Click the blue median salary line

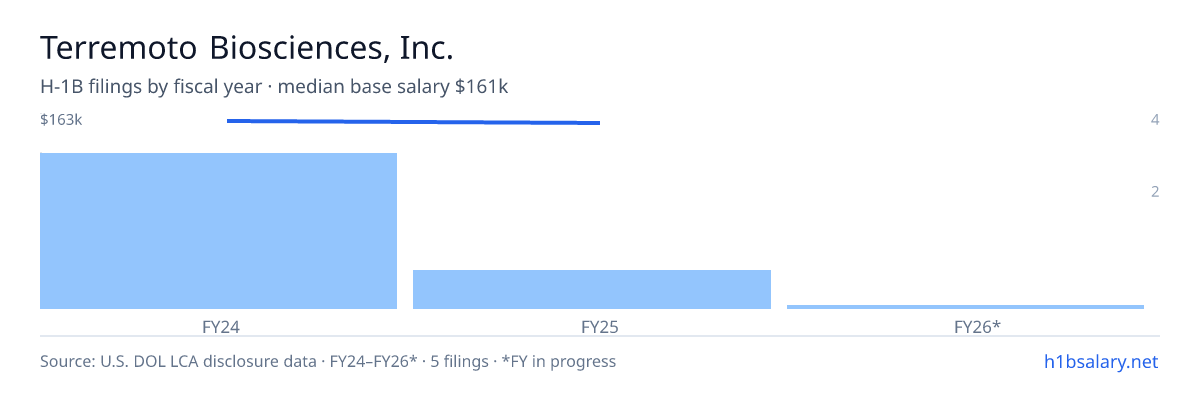pyautogui.click(x=413, y=122)
